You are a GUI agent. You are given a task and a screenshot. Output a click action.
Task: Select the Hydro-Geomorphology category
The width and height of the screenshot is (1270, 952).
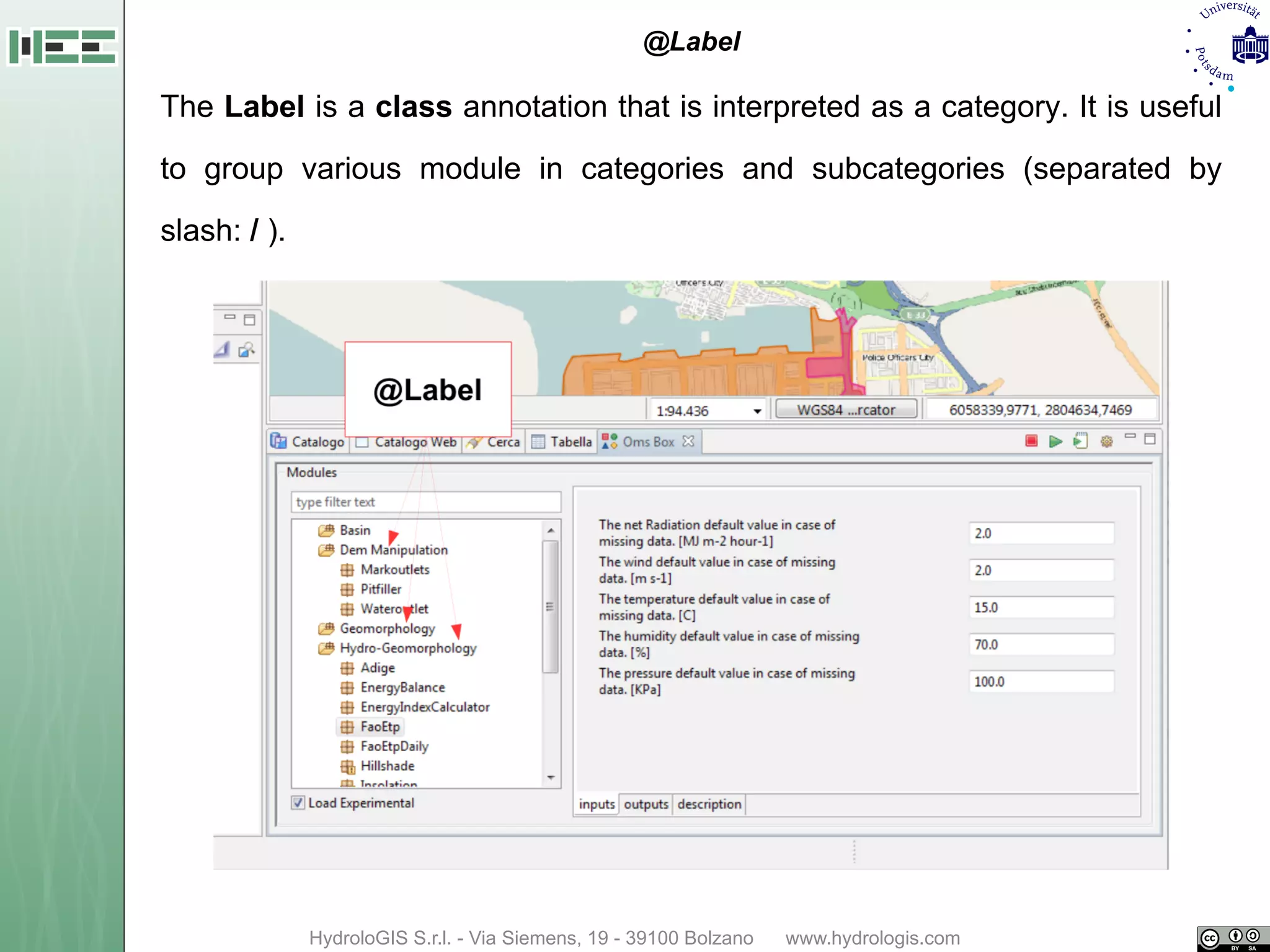pyautogui.click(x=408, y=648)
